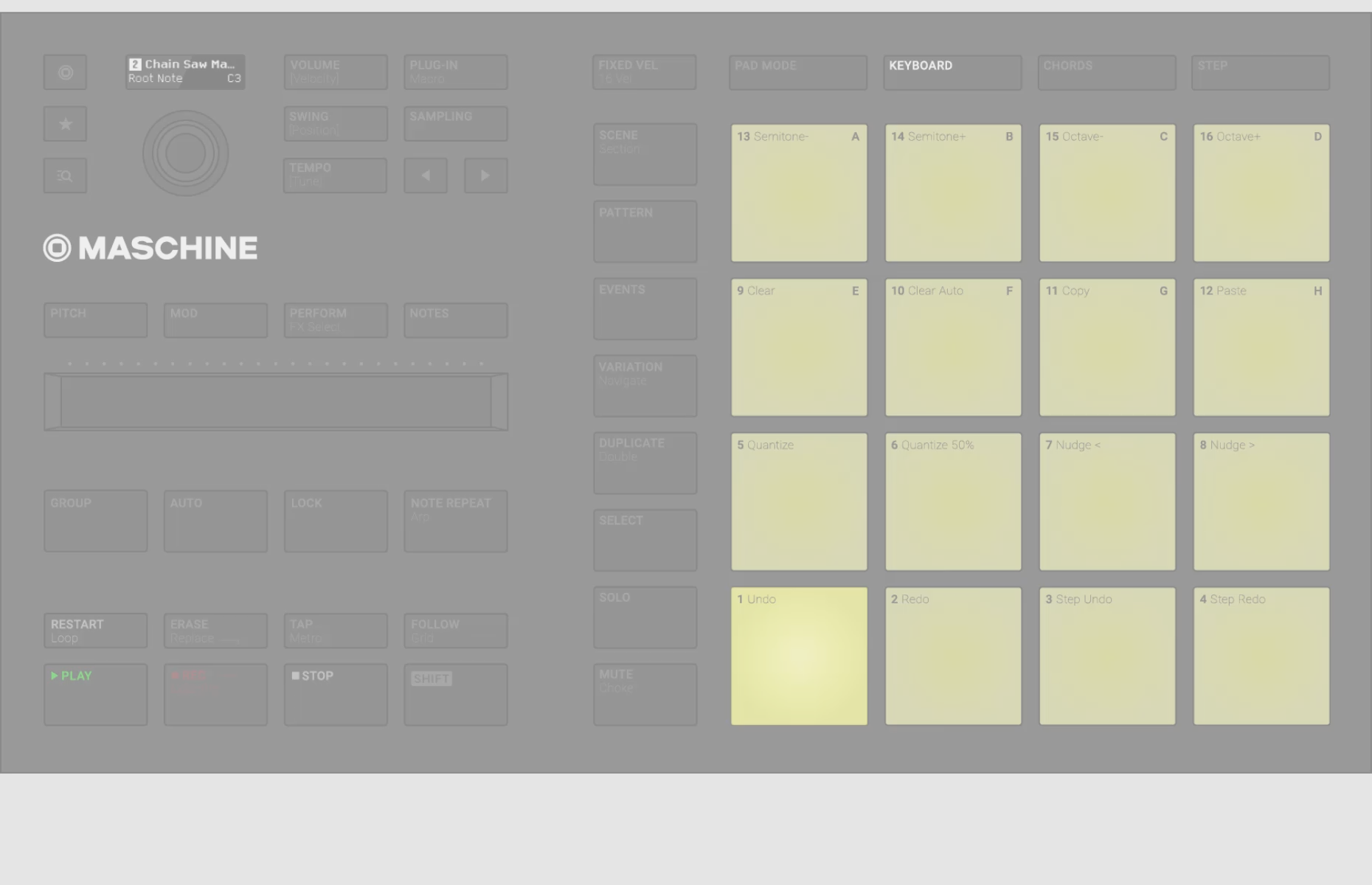Tap pad 9 Clear
Viewport: 1372px width, 885px height.
[x=799, y=347]
